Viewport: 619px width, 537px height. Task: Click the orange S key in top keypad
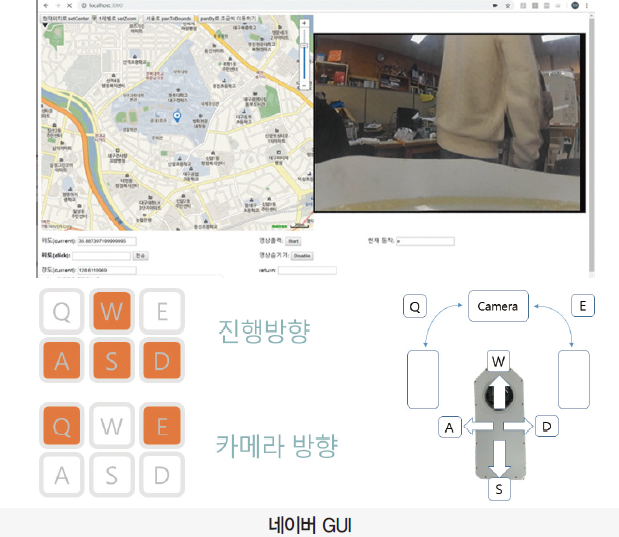(x=112, y=361)
